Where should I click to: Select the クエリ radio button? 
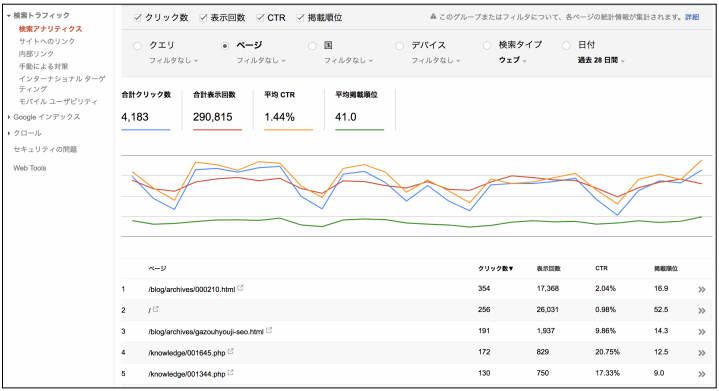coord(137,46)
